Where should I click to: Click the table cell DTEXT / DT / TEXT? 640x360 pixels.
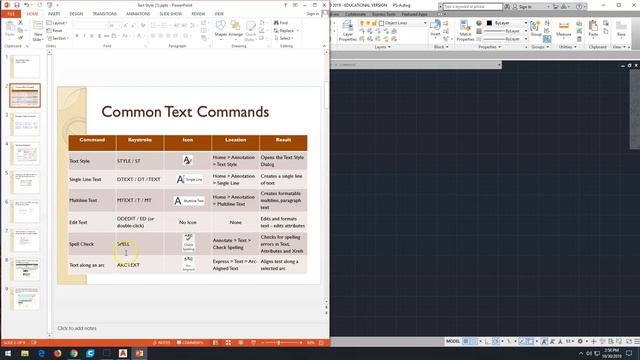[x=139, y=179]
